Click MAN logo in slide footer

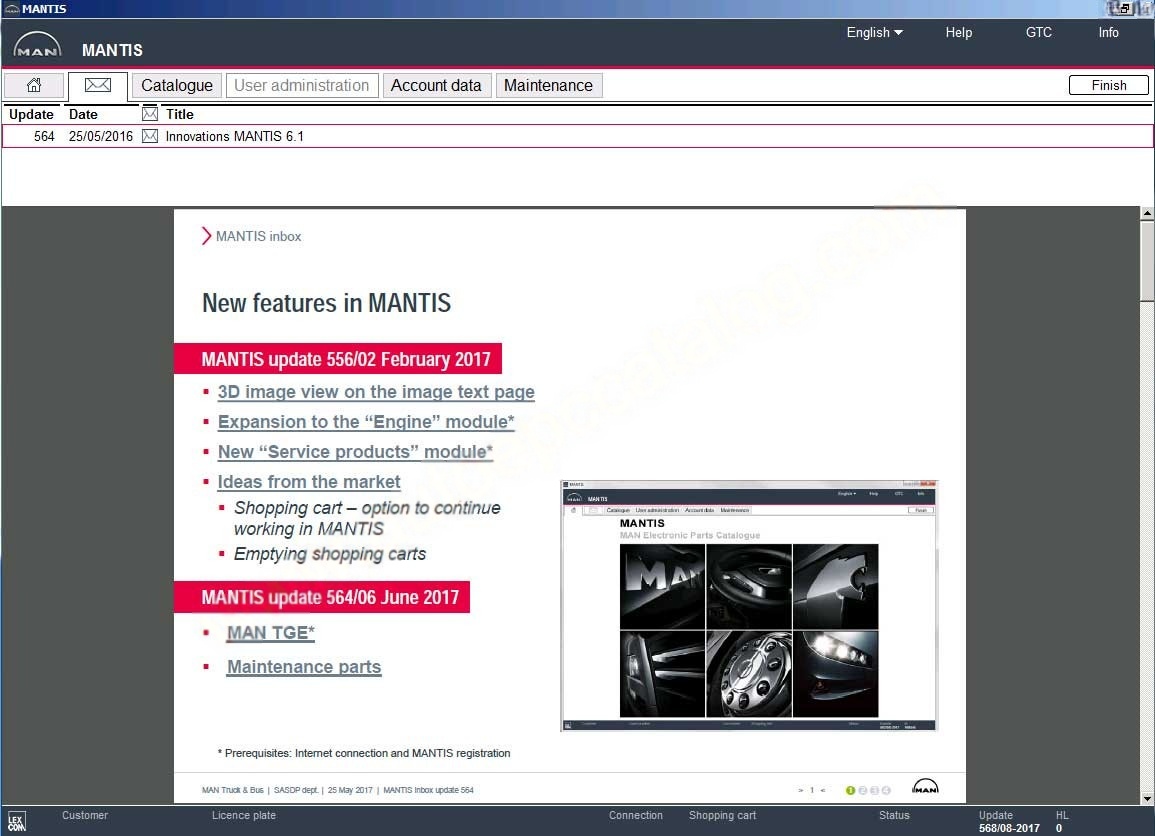pyautogui.click(x=925, y=788)
